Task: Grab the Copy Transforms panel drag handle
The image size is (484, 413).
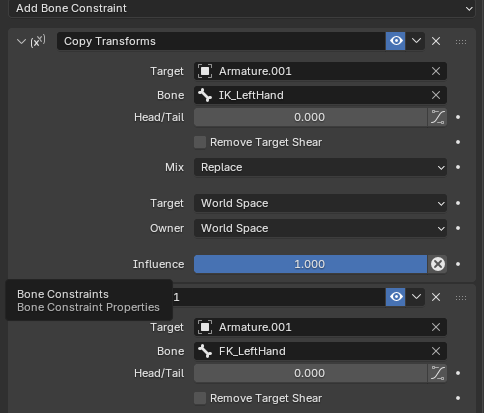Action: (461, 42)
